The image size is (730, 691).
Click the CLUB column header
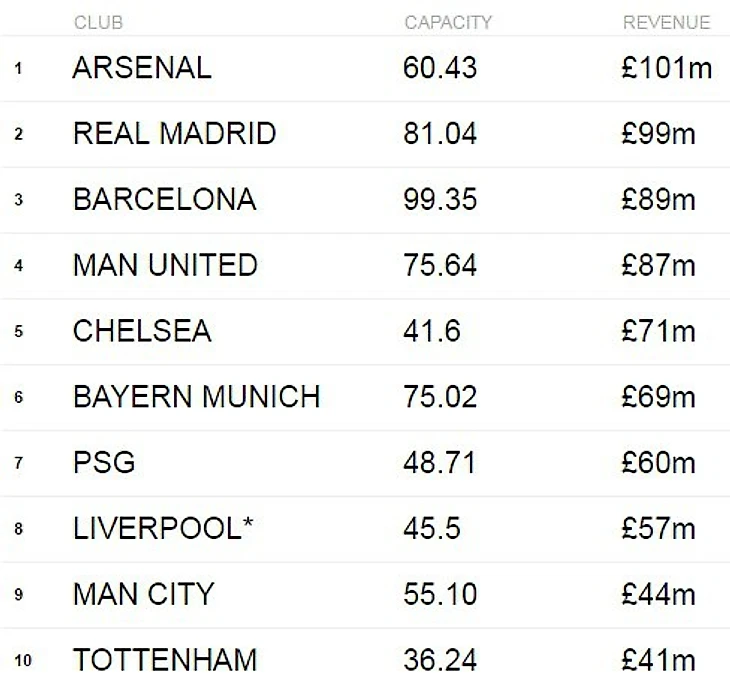click(97, 22)
